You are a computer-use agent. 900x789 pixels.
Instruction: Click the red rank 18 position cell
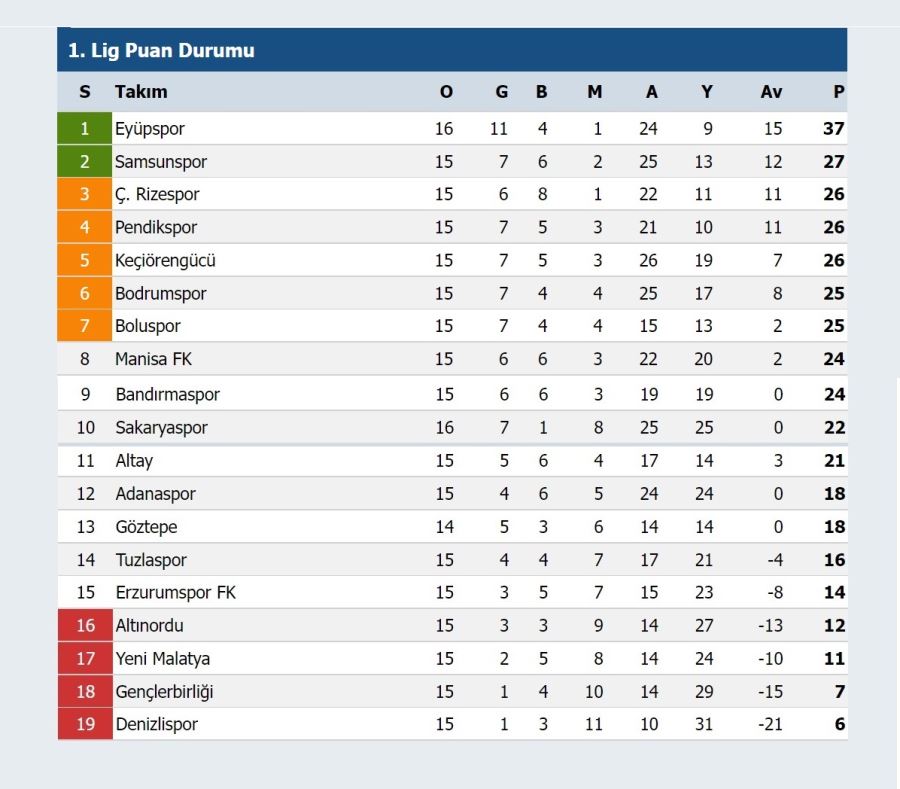click(x=85, y=691)
